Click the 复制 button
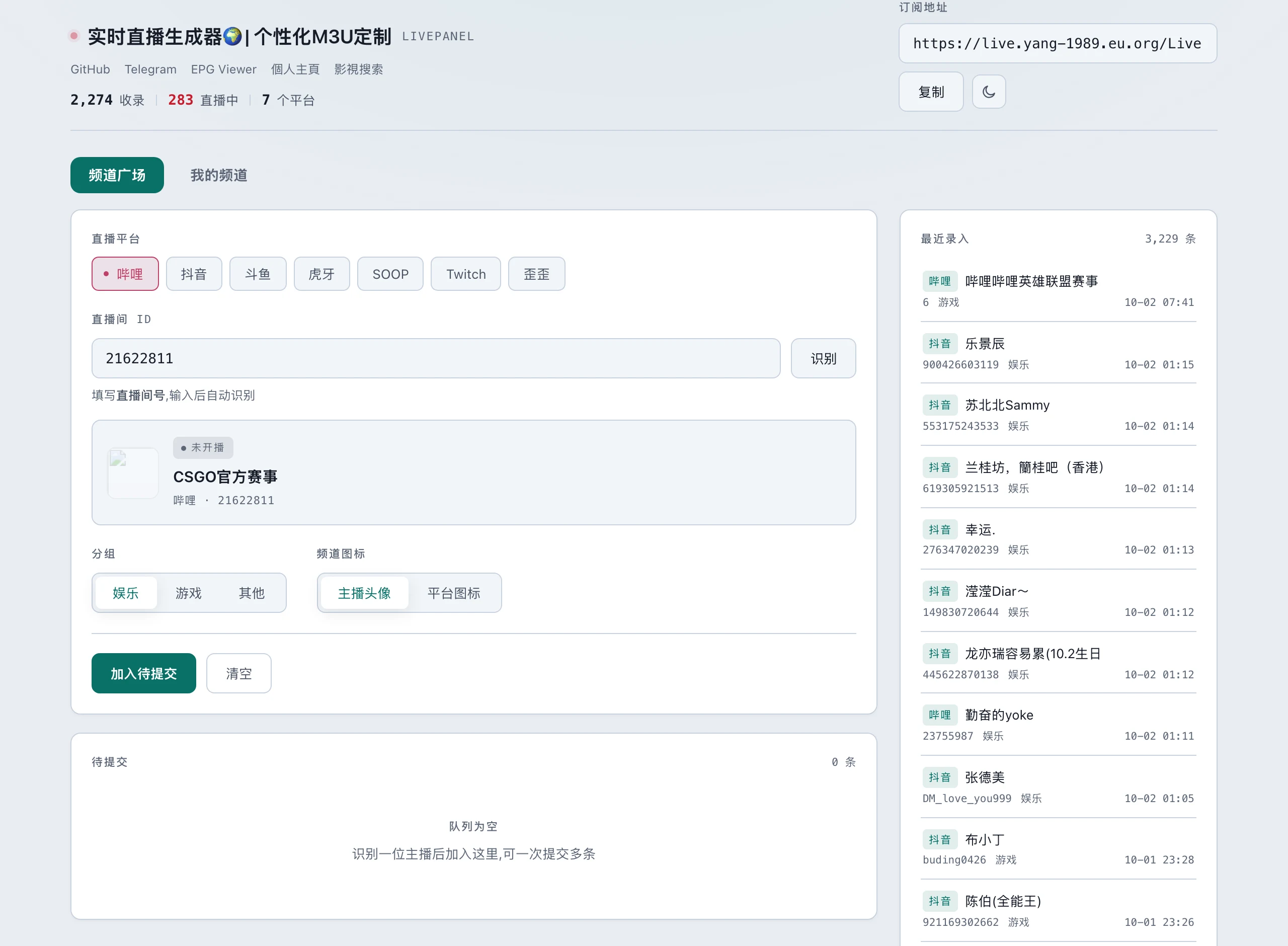The height and width of the screenshot is (946, 1288). pos(931,92)
